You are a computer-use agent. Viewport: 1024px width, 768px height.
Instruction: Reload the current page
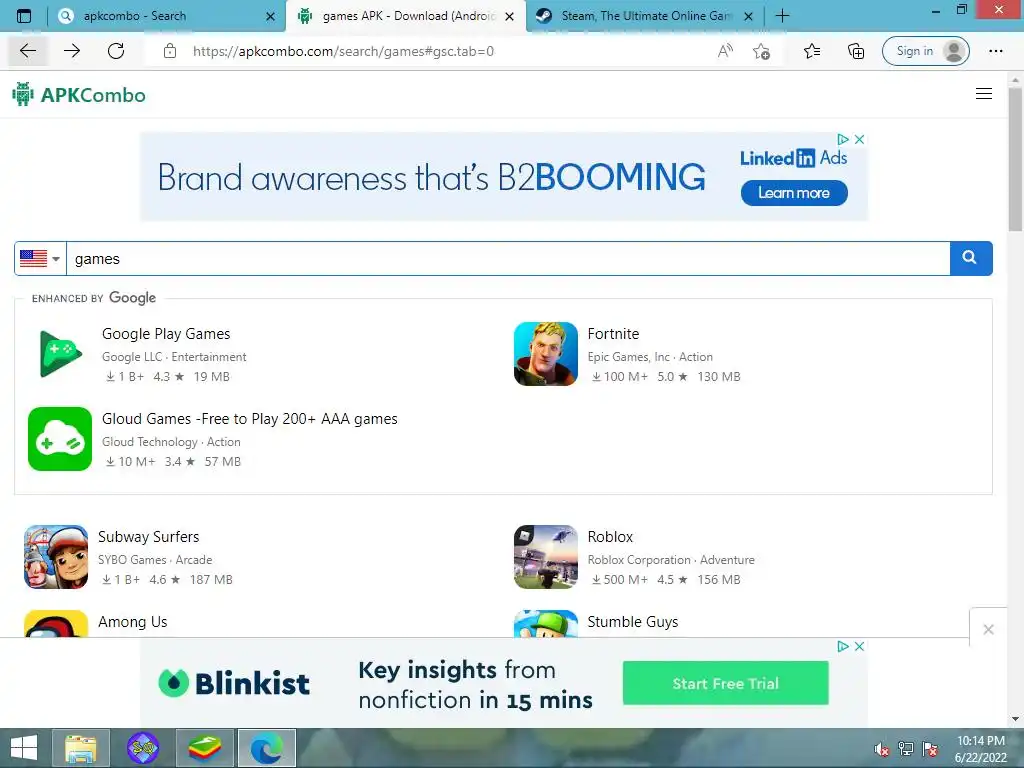[x=116, y=51]
